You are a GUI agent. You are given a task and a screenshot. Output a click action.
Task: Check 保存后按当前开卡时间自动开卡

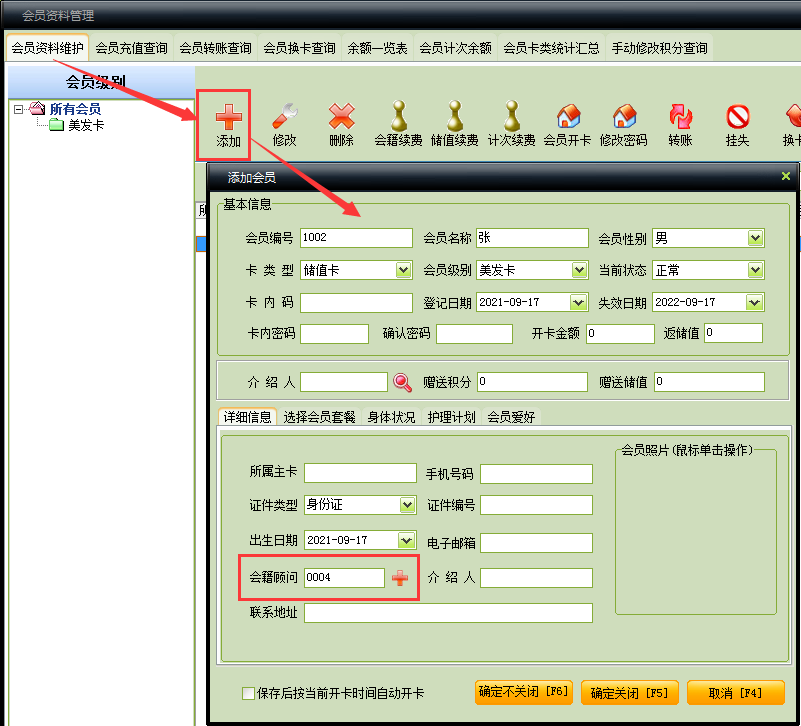tap(248, 693)
